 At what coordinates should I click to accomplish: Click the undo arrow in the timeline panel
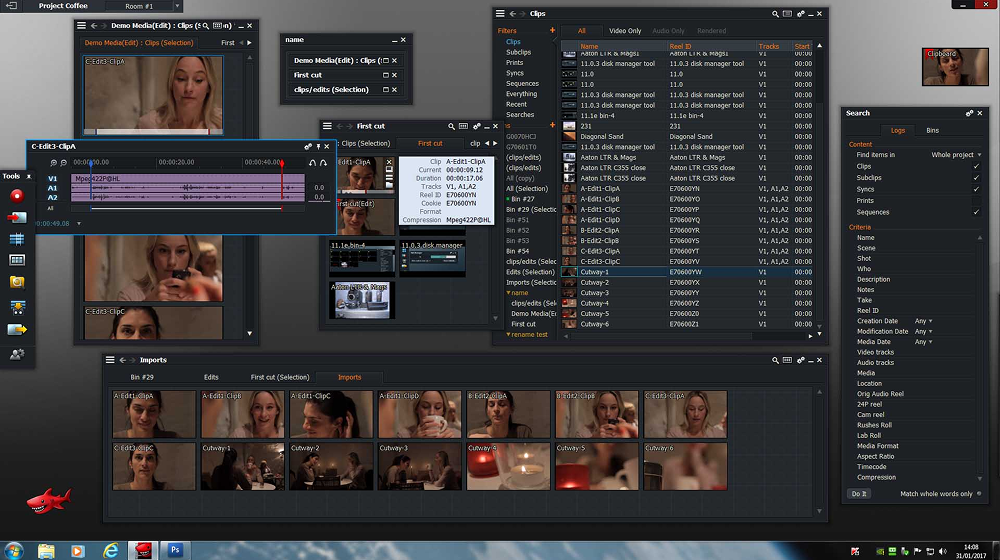[311, 162]
